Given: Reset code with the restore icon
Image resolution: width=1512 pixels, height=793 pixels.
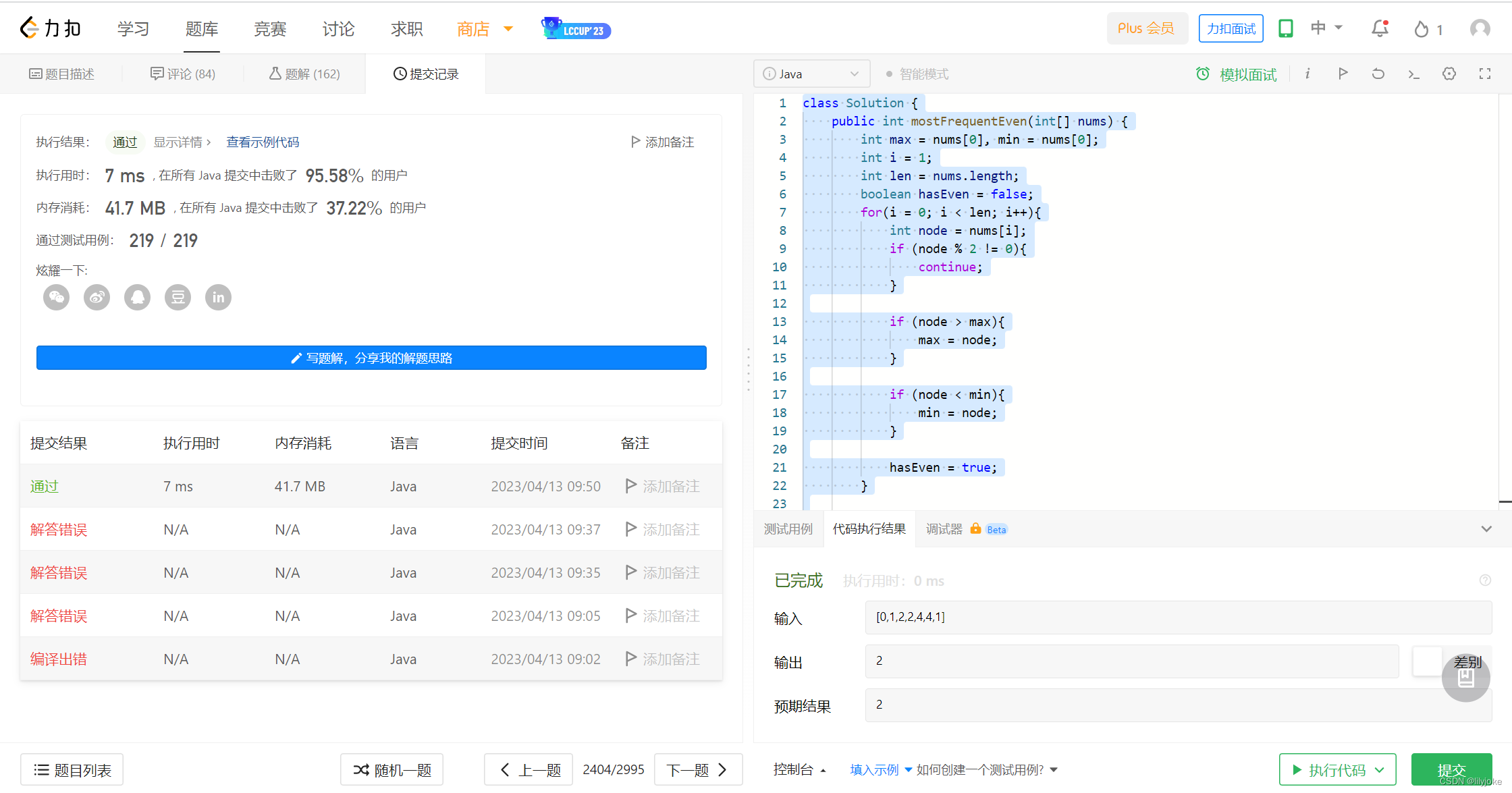Looking at the screenshot, I should tap(1378, 74).
